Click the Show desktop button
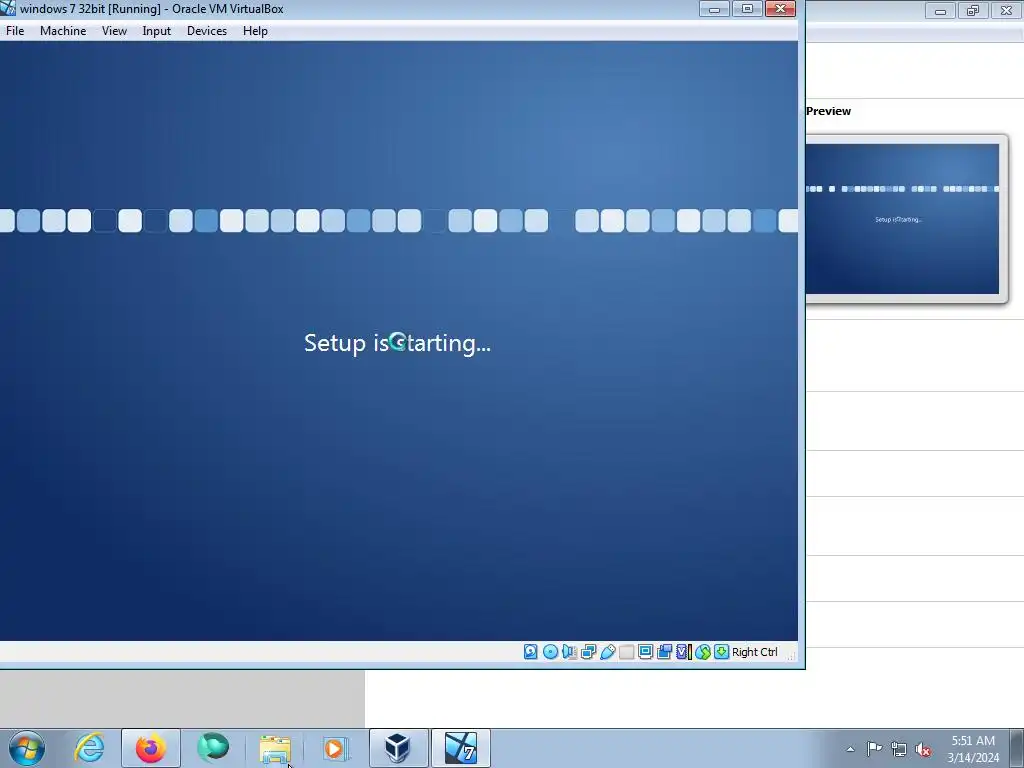 tap(1017, 748)
